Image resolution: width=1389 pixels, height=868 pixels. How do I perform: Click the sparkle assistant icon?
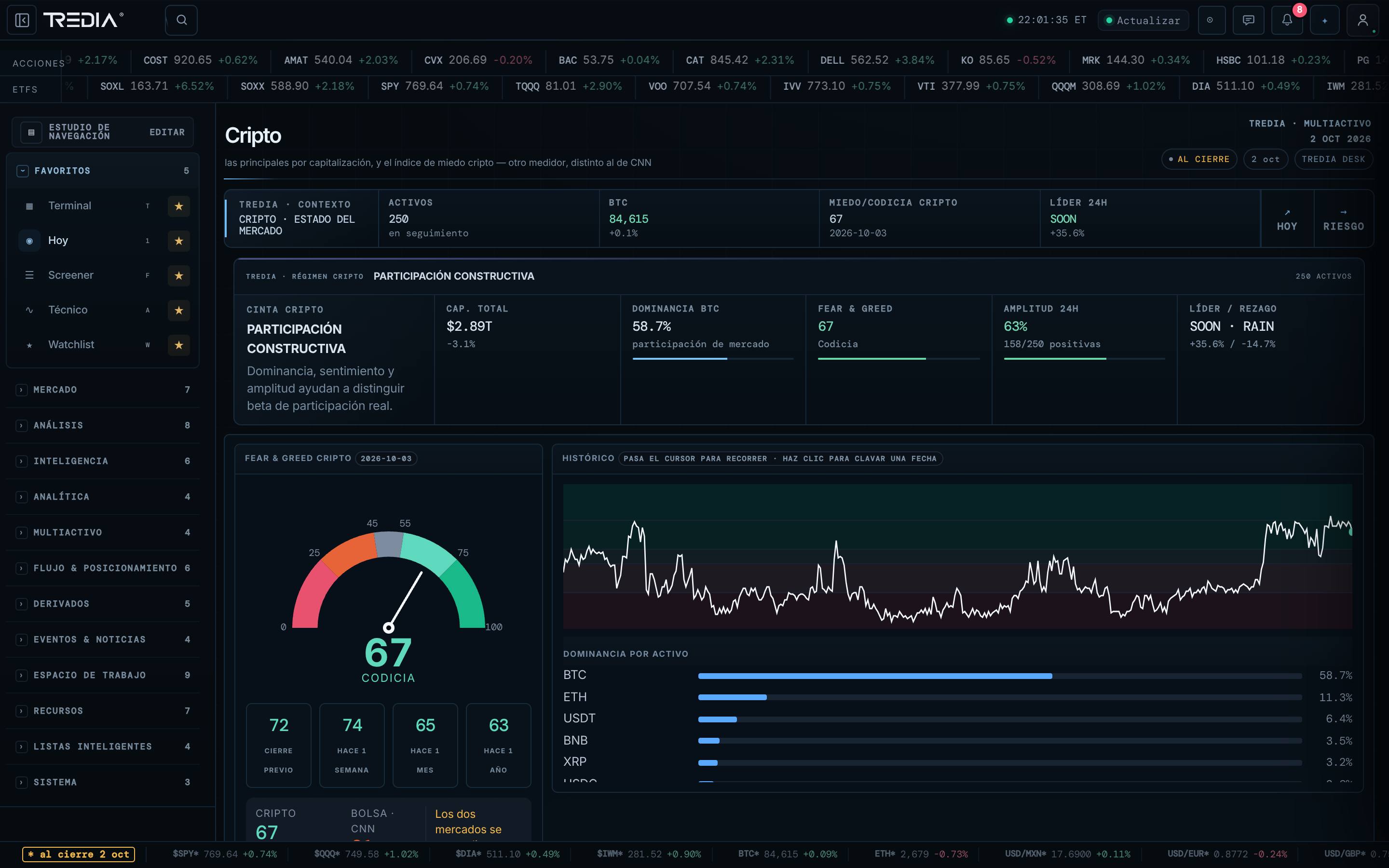[1325, 20]
